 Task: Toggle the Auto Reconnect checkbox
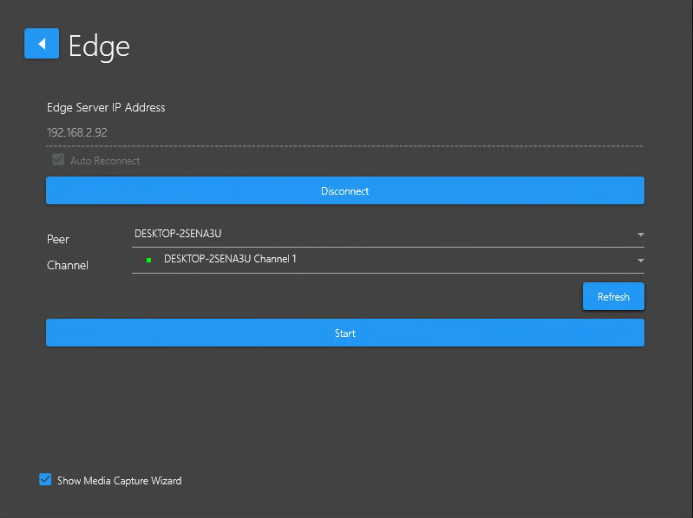(59, 160)
